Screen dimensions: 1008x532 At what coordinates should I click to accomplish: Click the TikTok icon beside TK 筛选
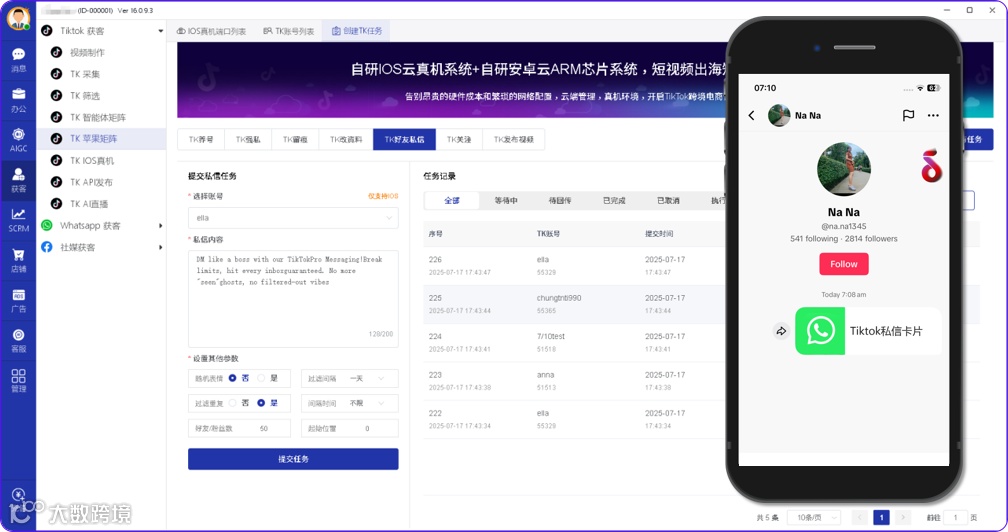click(x=57, y=96)
